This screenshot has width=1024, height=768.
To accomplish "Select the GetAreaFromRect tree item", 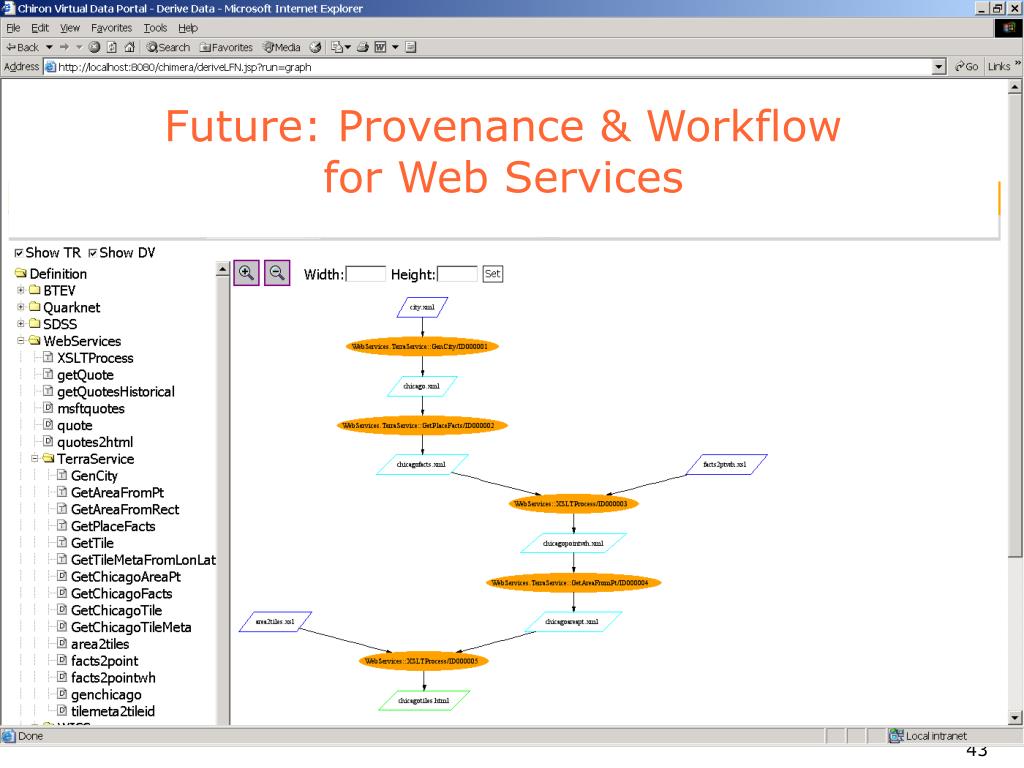I will click(x=125, y=509).
